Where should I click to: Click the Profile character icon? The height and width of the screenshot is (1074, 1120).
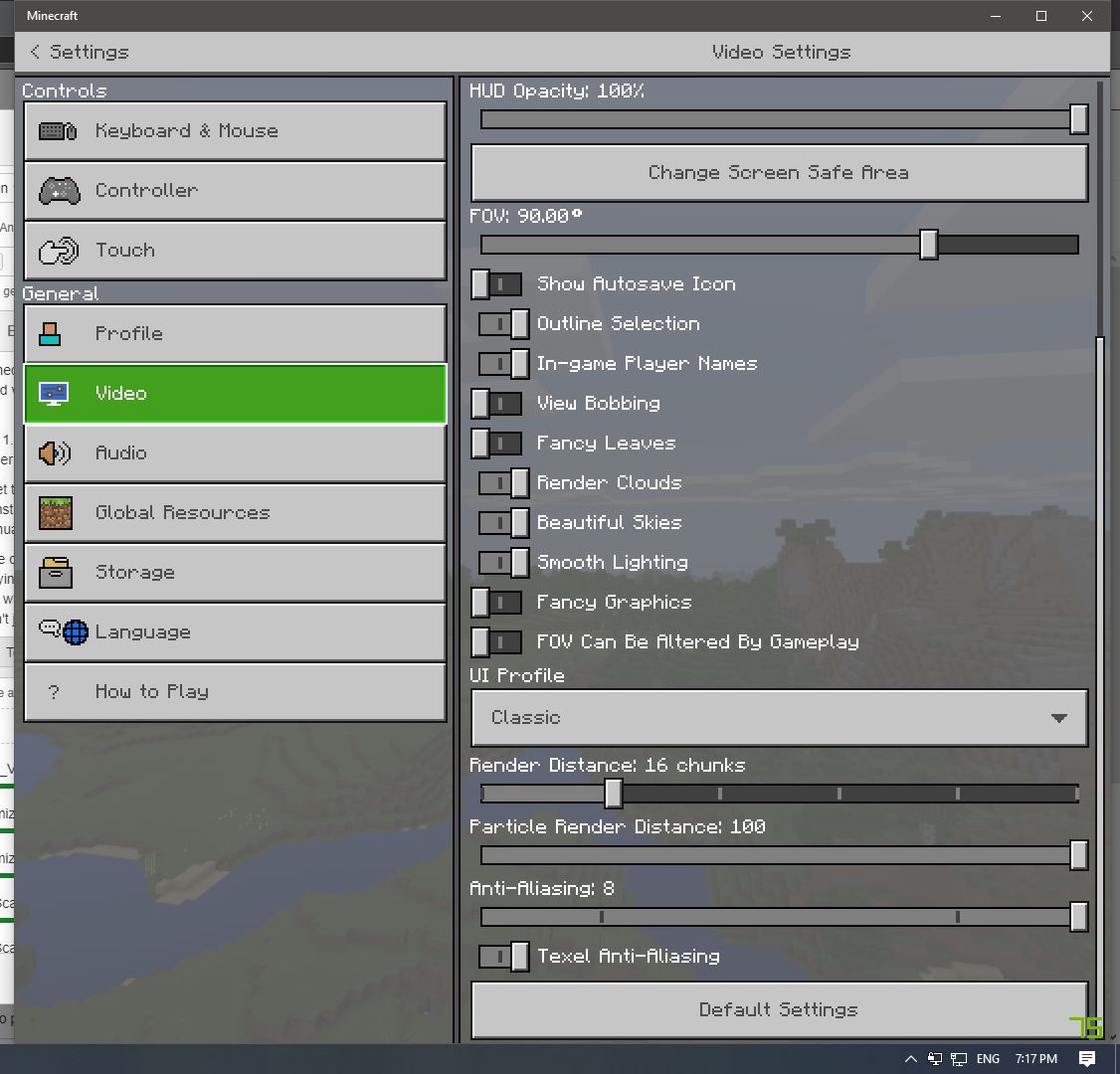click(50, 333)
